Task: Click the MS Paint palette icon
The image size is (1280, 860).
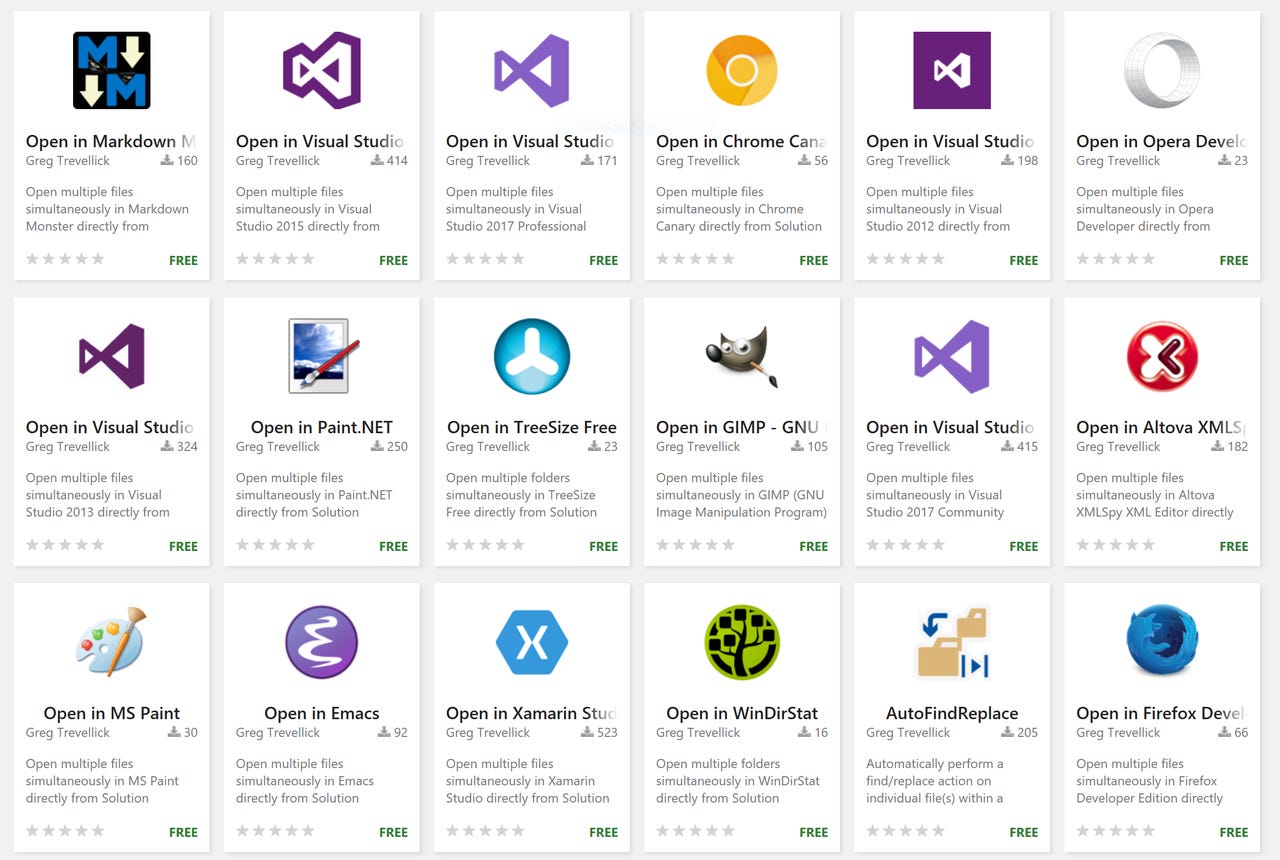Action: click(111, 642)
